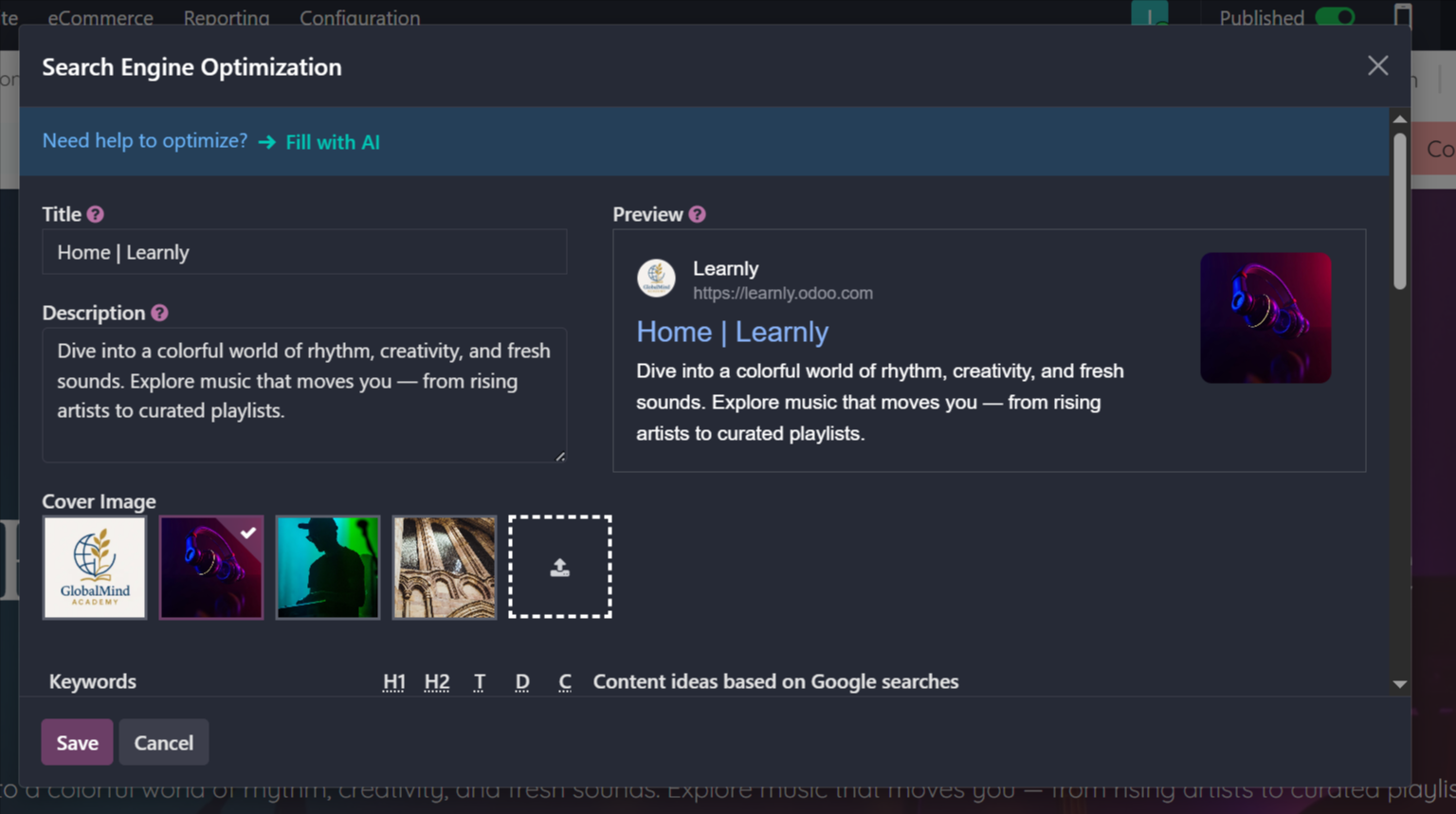Image resolution: width=1456 pixels, height=814 pixels.
Task: Click the https://learnly.odoo.com preview URL
Action: 783,294
